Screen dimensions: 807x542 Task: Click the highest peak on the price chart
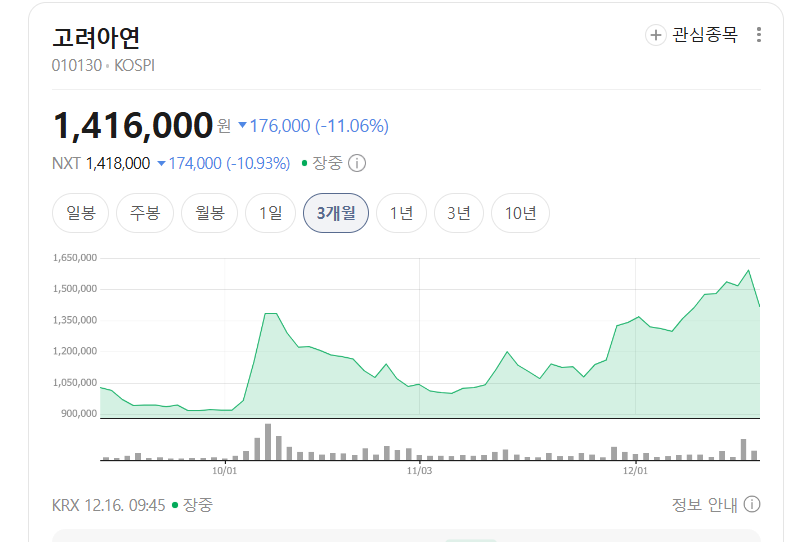coord(748,270)
